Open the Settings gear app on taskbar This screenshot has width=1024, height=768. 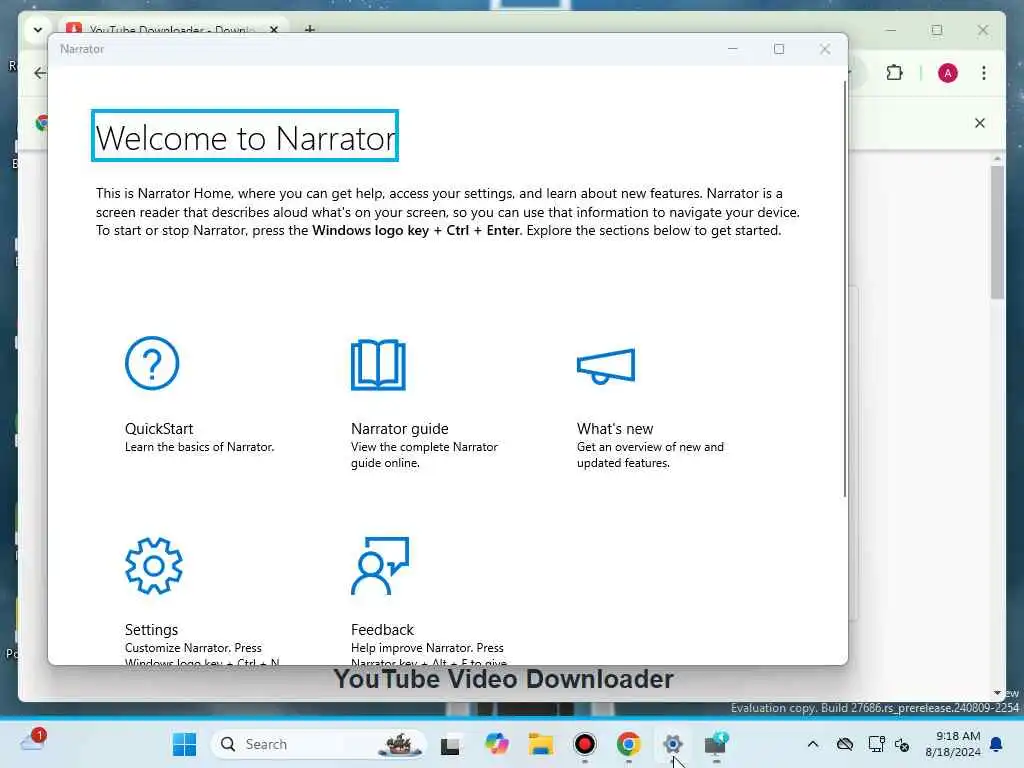[672, 744]
